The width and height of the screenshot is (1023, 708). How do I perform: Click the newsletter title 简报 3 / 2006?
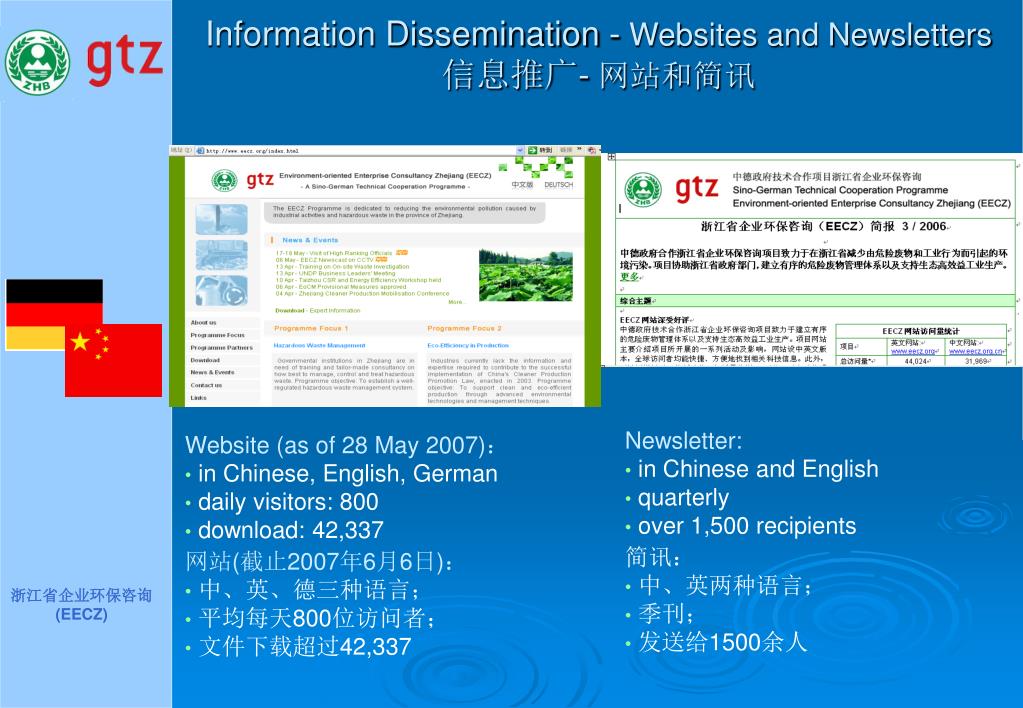[x=824, y=226]
